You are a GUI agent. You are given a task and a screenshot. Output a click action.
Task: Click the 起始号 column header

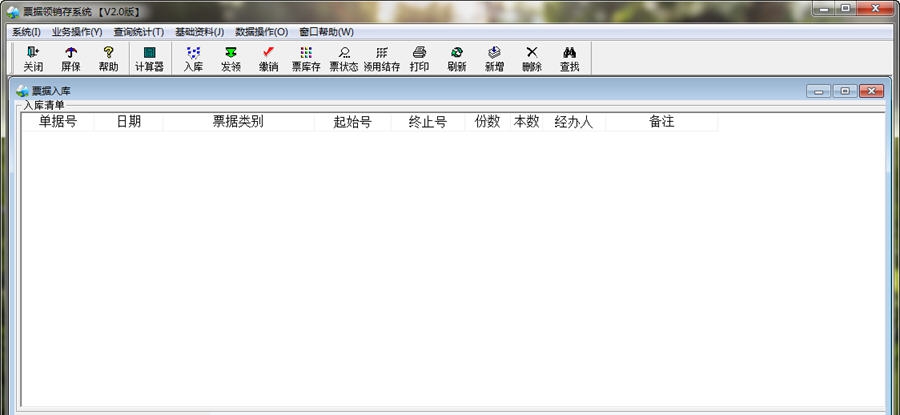tap(352, 122)
